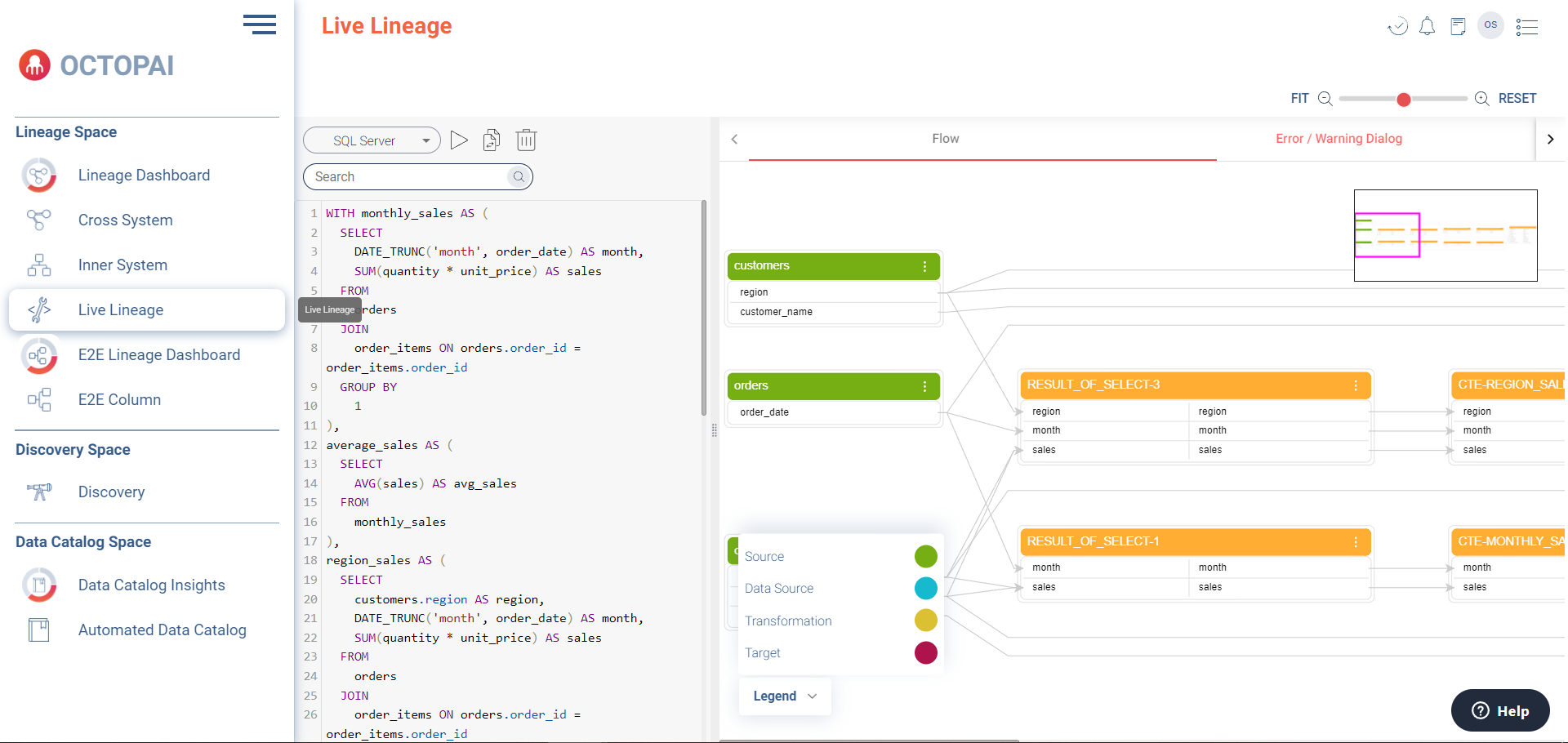The width and height of the screenshot is (1568, 743).
Task: Click the search magnifier icon in search box
Action: [519, 177]
